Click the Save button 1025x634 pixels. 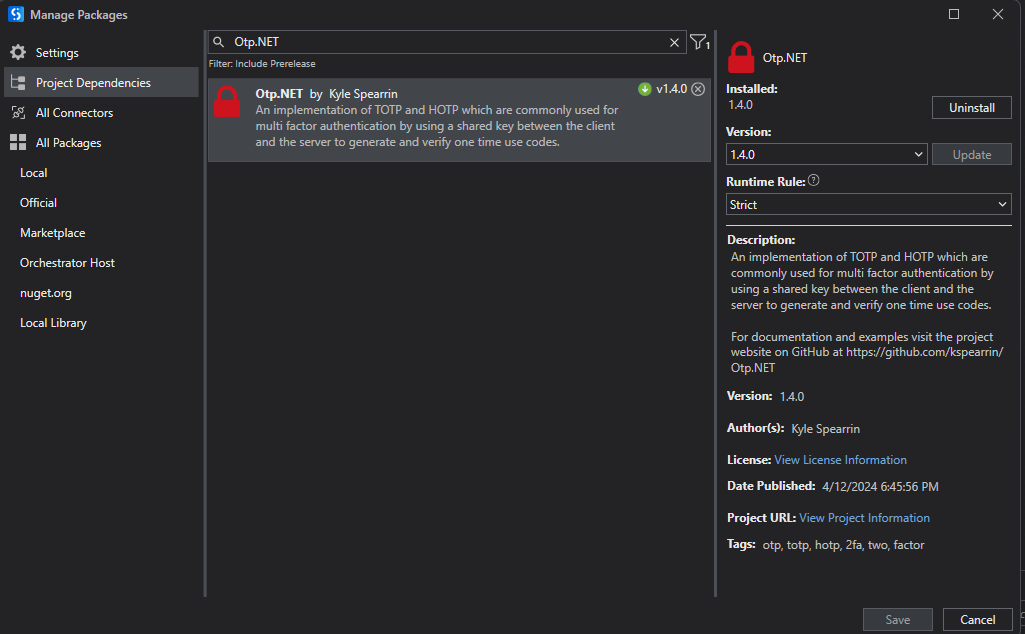(x=898, y=620)
